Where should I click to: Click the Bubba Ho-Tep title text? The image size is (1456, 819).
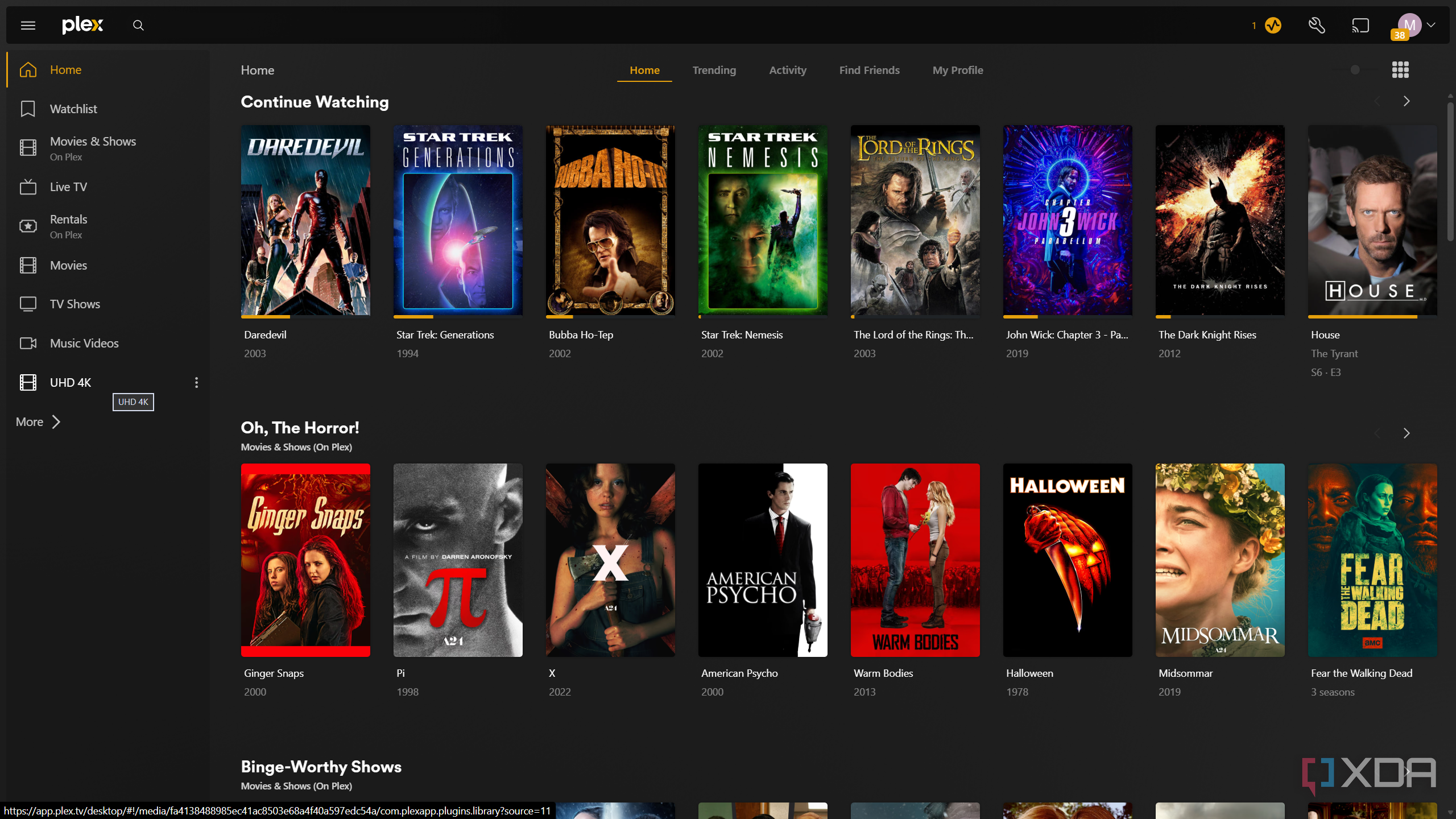click(x=581, y=335)
